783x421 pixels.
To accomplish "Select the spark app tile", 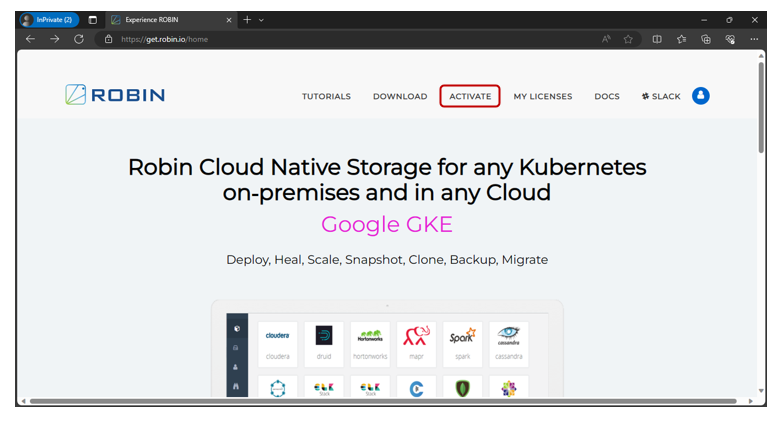I will point(462,344).
